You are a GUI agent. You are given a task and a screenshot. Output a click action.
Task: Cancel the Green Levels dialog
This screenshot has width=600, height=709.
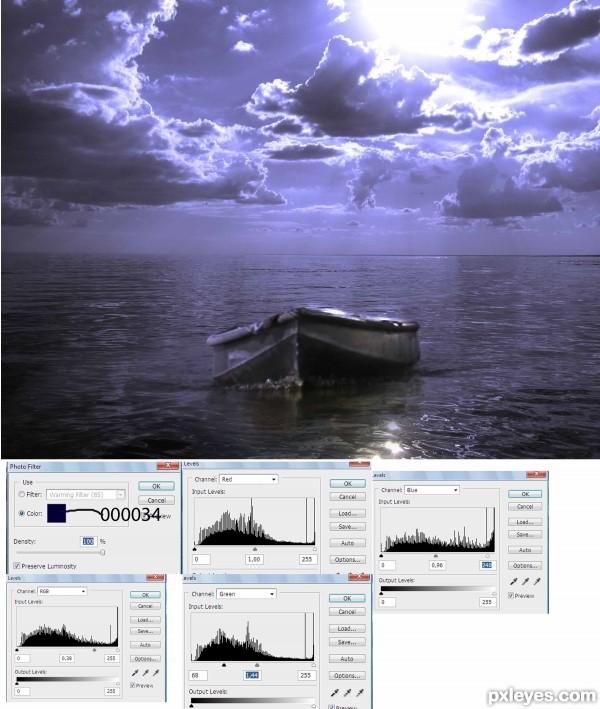tap(347, 611)
